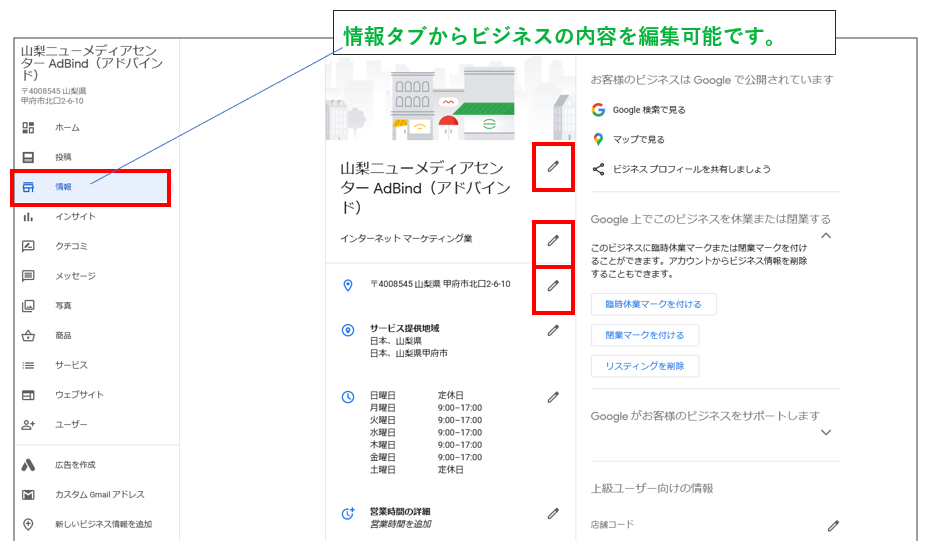Click the Products (商品) basket icon
926x541 pixels.
click(28, 335)
